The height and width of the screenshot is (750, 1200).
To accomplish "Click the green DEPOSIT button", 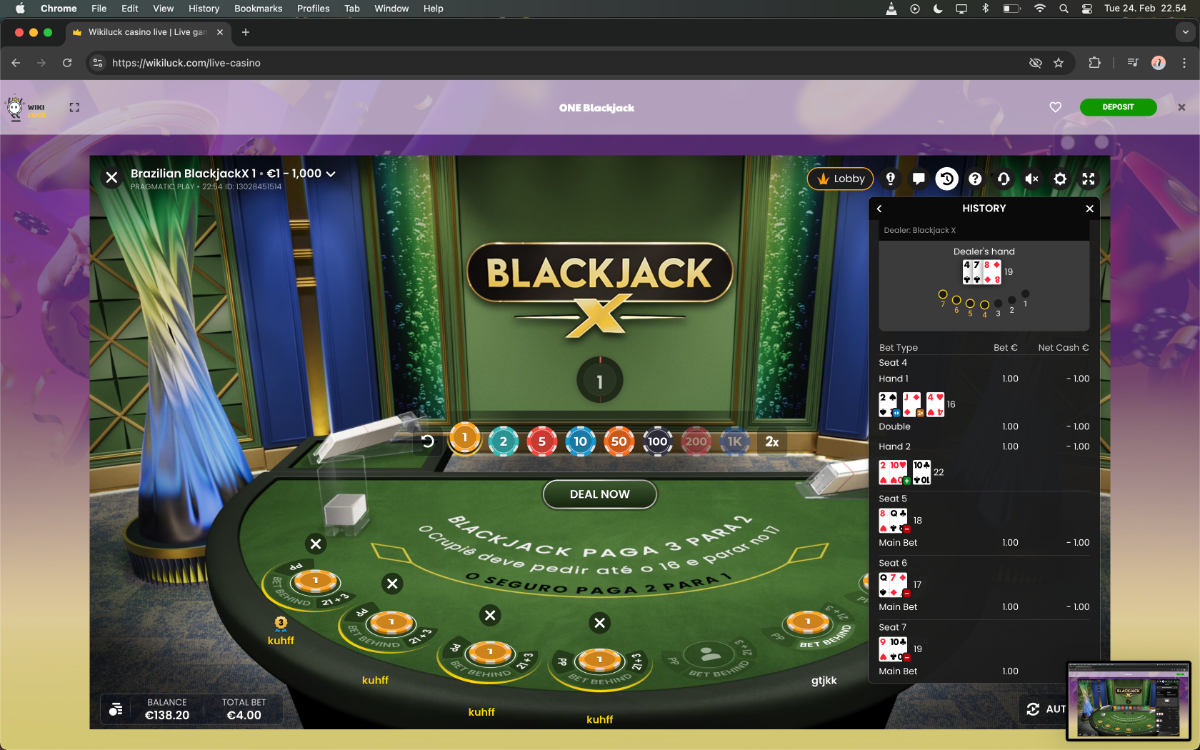I will click(x=1117, y=107).
